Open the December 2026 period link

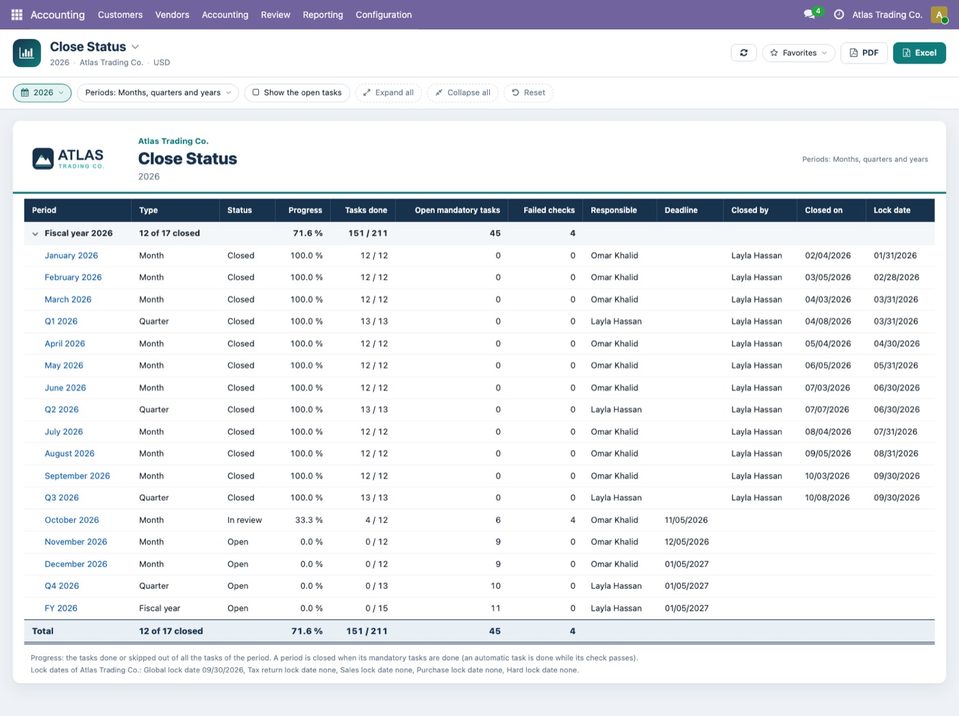point(75,564)
